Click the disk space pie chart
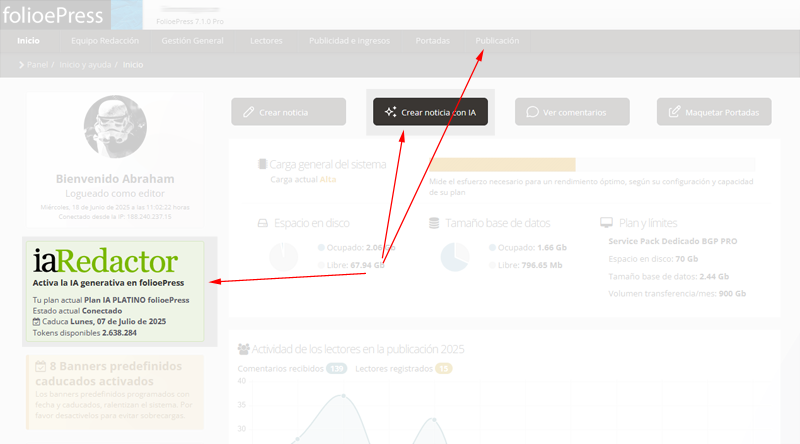Image resolution: width=800 pixels, height=444 pixels. click(283, 257)
